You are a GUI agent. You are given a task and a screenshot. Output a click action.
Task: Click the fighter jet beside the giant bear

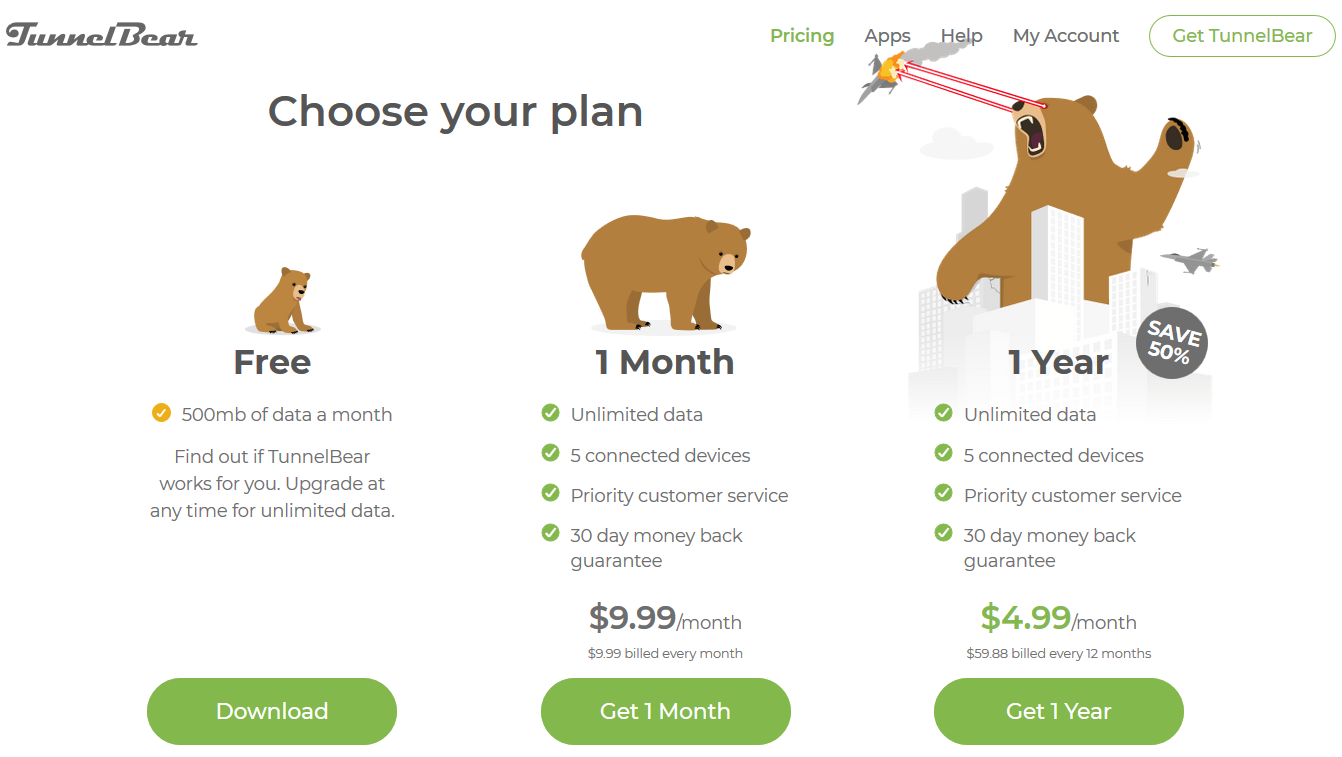click(x=1190, y=261)
